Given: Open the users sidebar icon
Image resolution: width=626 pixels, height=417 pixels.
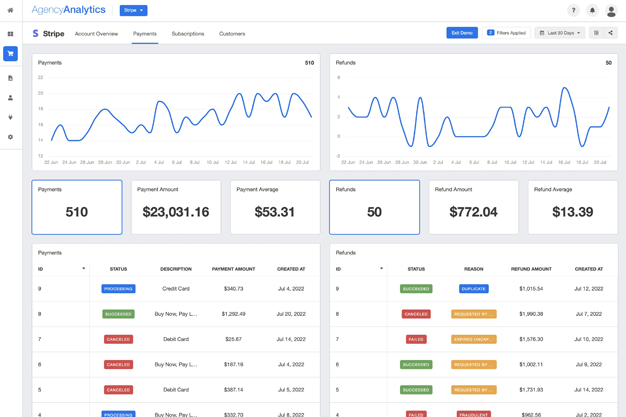Looking at the screenshot, I should pyautogui.click(x=10, y=97).
